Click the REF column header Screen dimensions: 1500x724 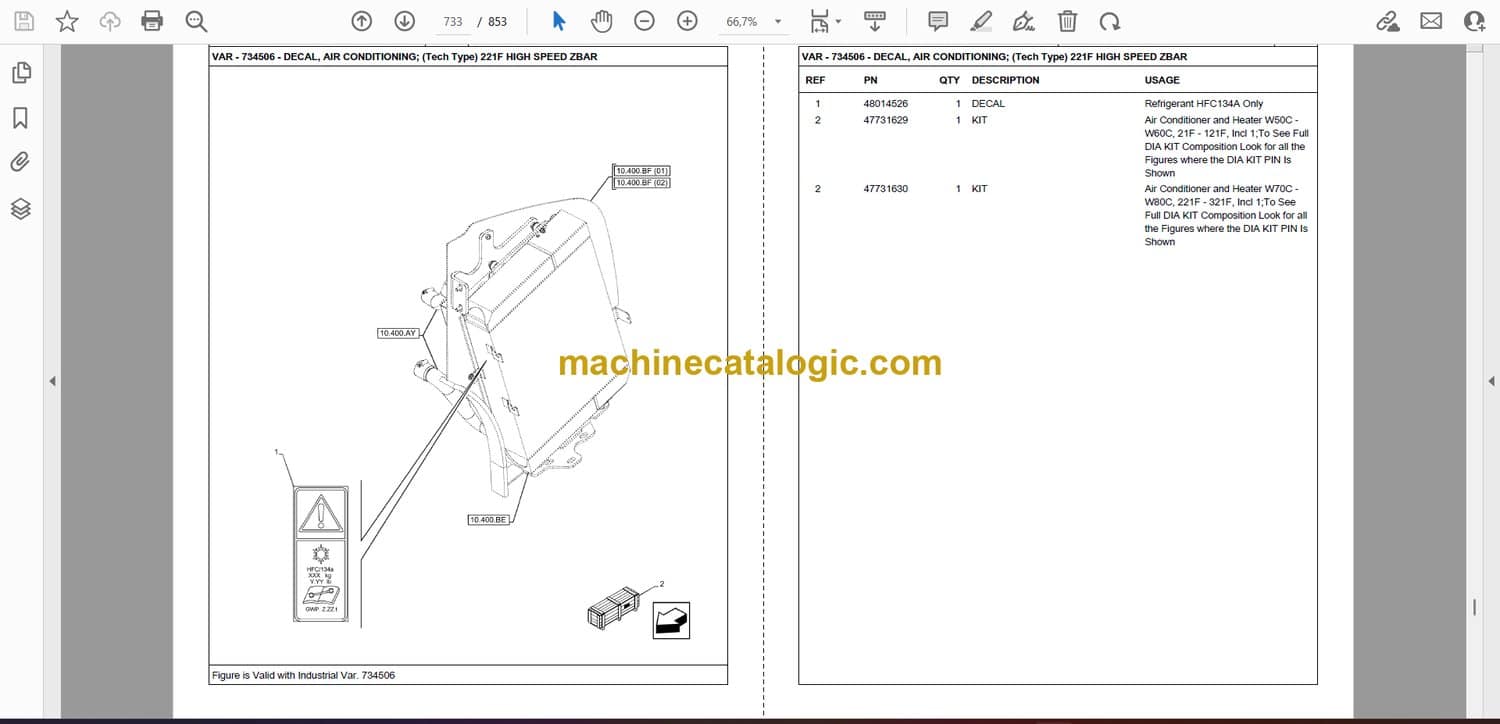click(x=816, y=80)
